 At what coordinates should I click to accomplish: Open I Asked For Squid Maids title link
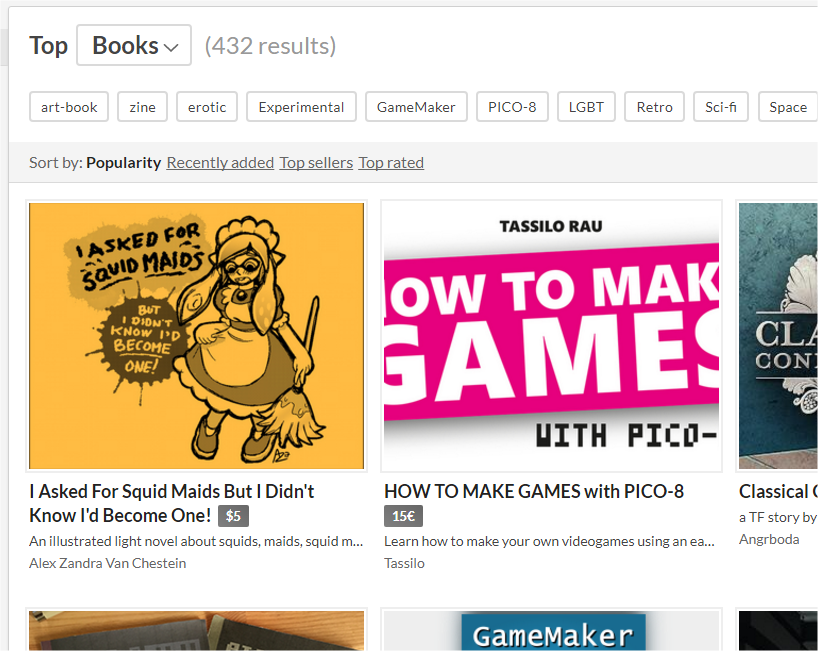click(x=172, y=503)
